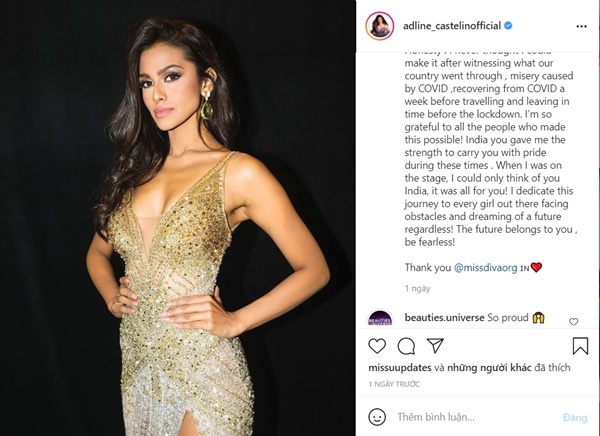Click the adline_castelinofficial profile avatar
The width and height of the screenshot is (600, 436).
(x=380, y=26)
